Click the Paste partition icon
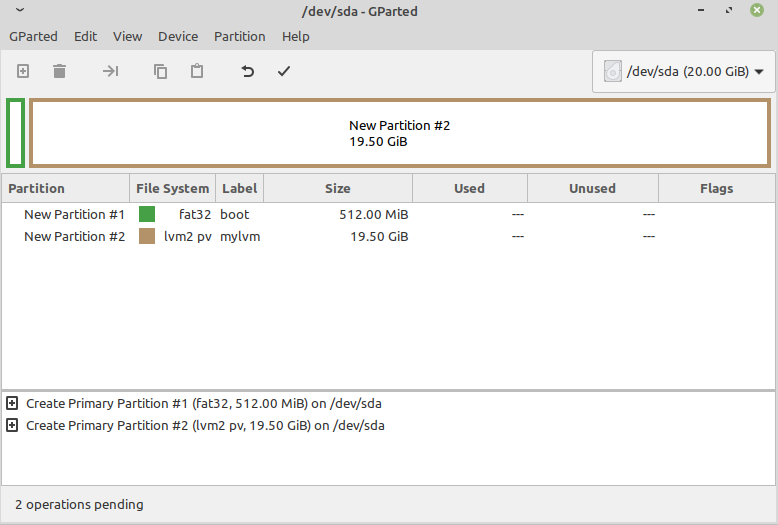Screen dimensions: 778x525 [197, 71]
